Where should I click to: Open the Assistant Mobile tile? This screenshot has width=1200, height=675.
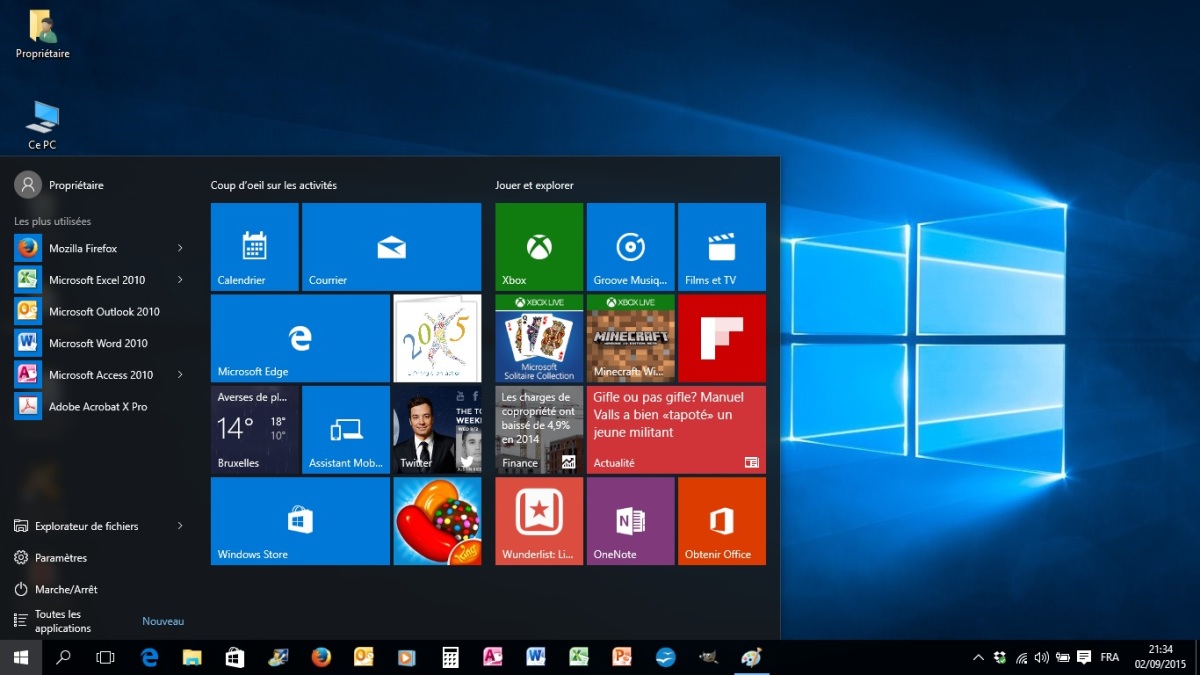[x=346, y=430]
